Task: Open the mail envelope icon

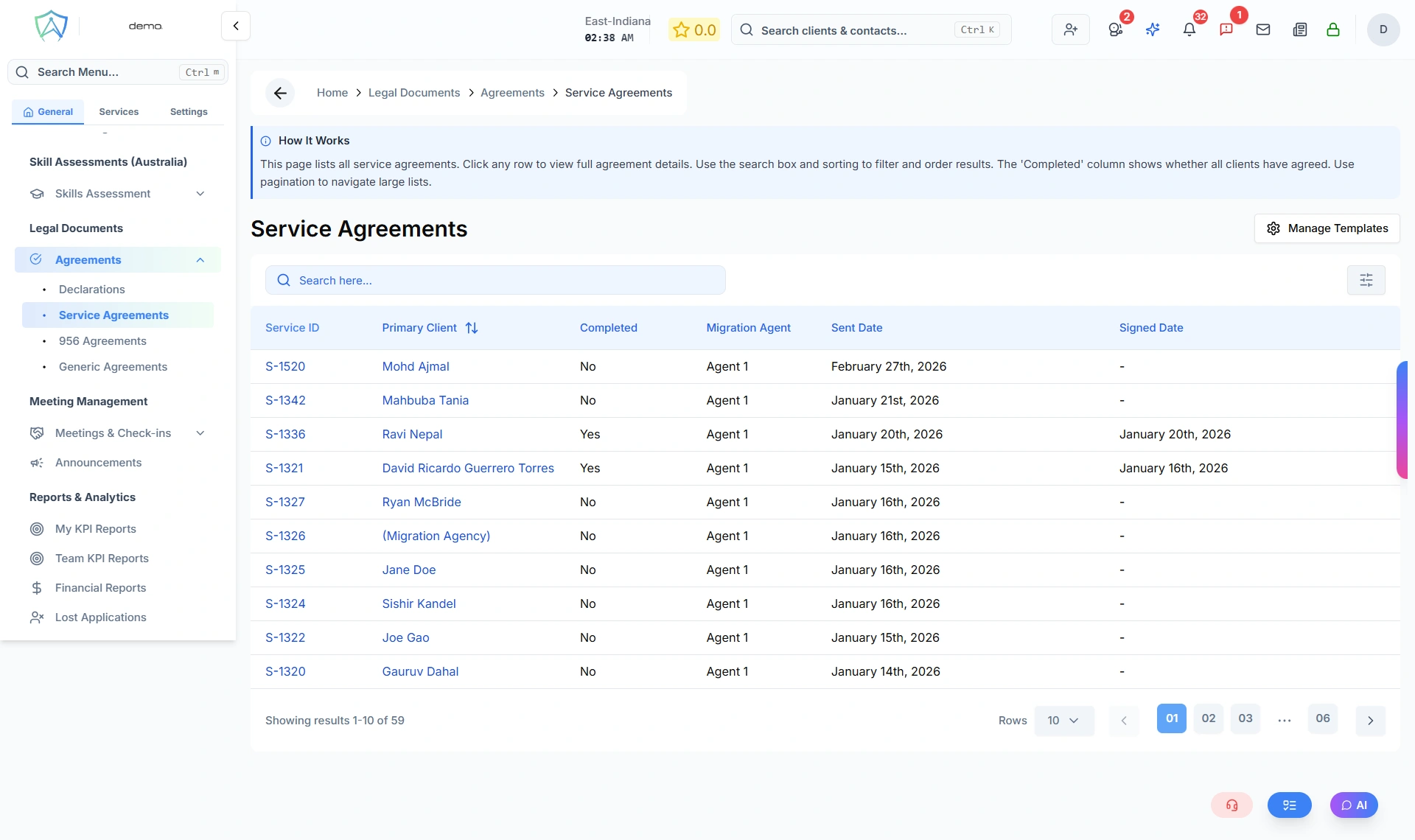Action: click(x=1263, y=29)
